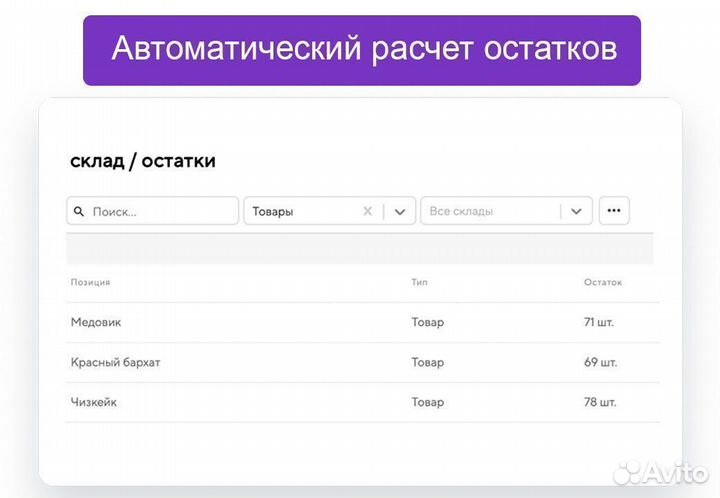The height and width of the screenshot is (498, 720).
Task: Click the Автоматический расчет остатков banner
Action: 362,50
